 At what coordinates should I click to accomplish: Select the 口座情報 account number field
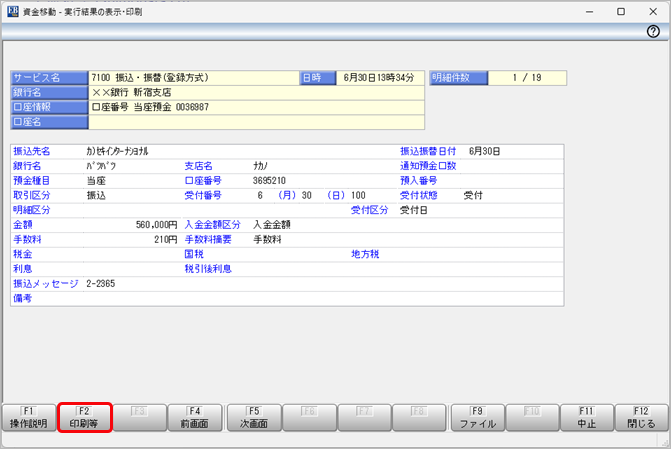pyautogui.click(x=256, y=107)
